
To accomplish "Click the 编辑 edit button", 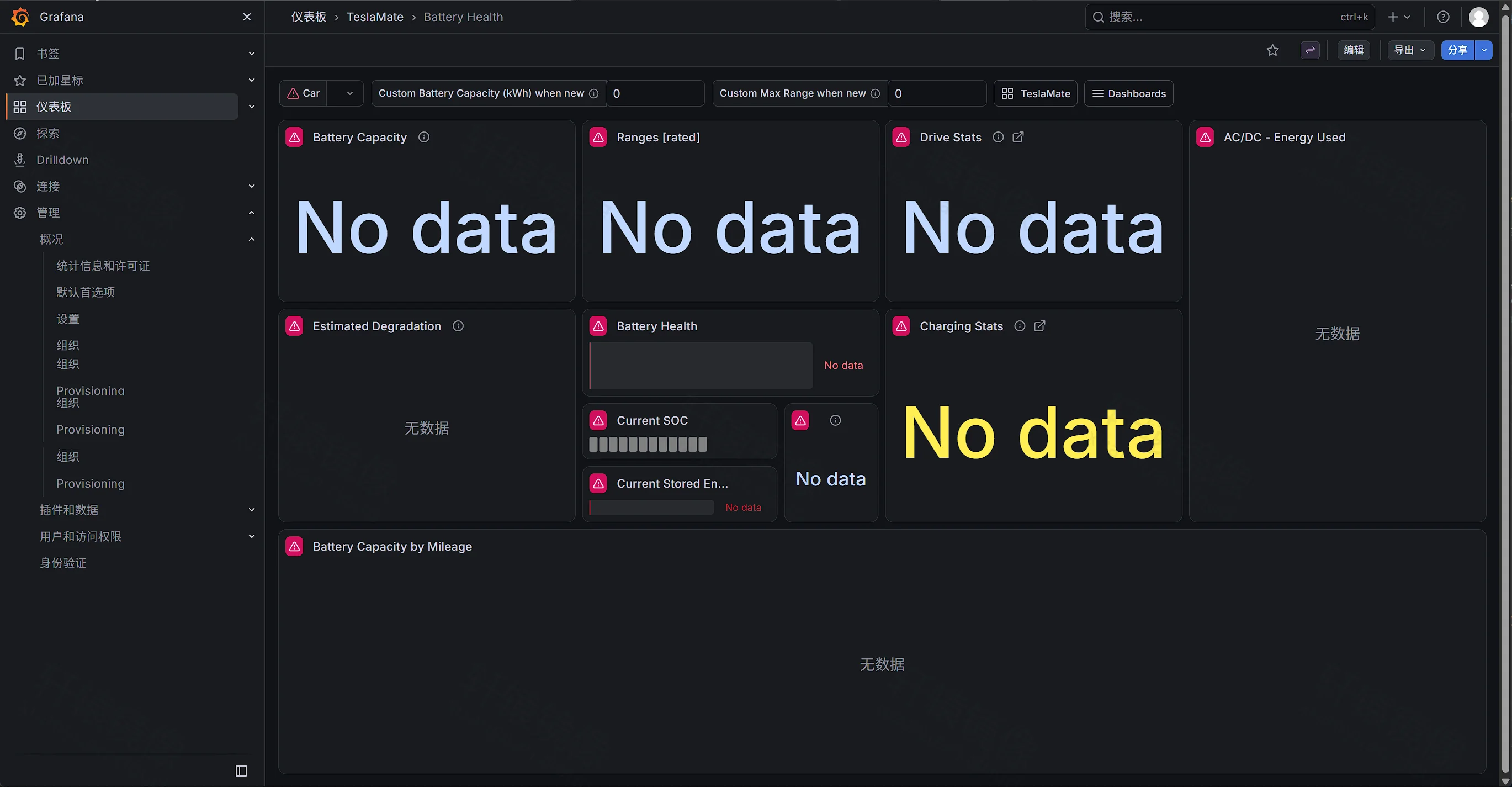I will 1354,50.
